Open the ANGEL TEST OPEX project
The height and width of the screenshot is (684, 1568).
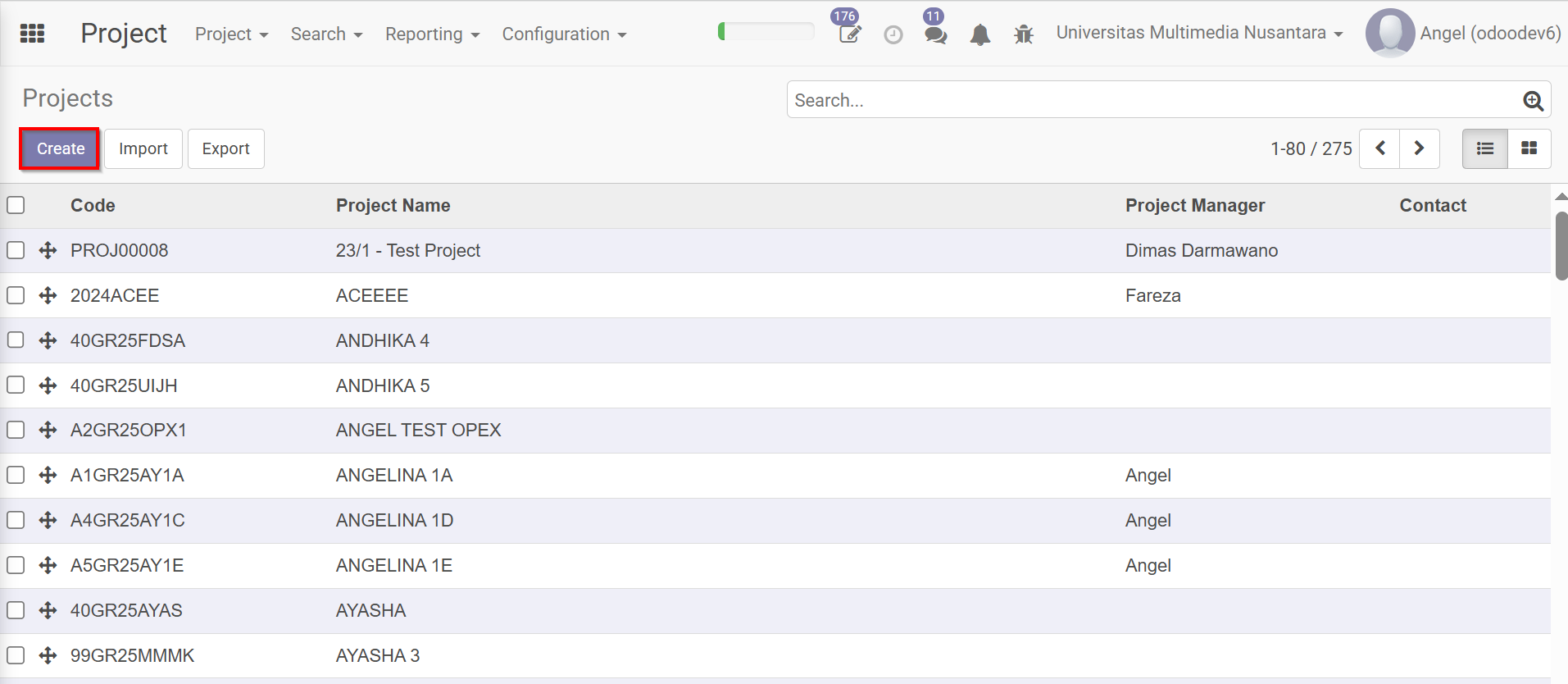418,430
